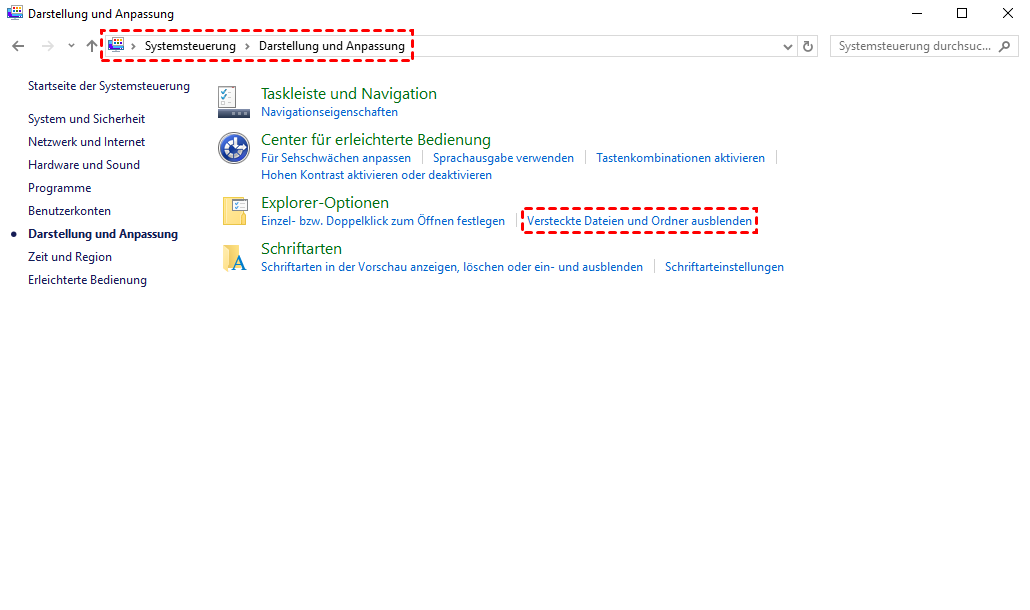Screen dimensions: 1030x610
Task: Click the Schriftarten folder icon
Action: [235, 258]
